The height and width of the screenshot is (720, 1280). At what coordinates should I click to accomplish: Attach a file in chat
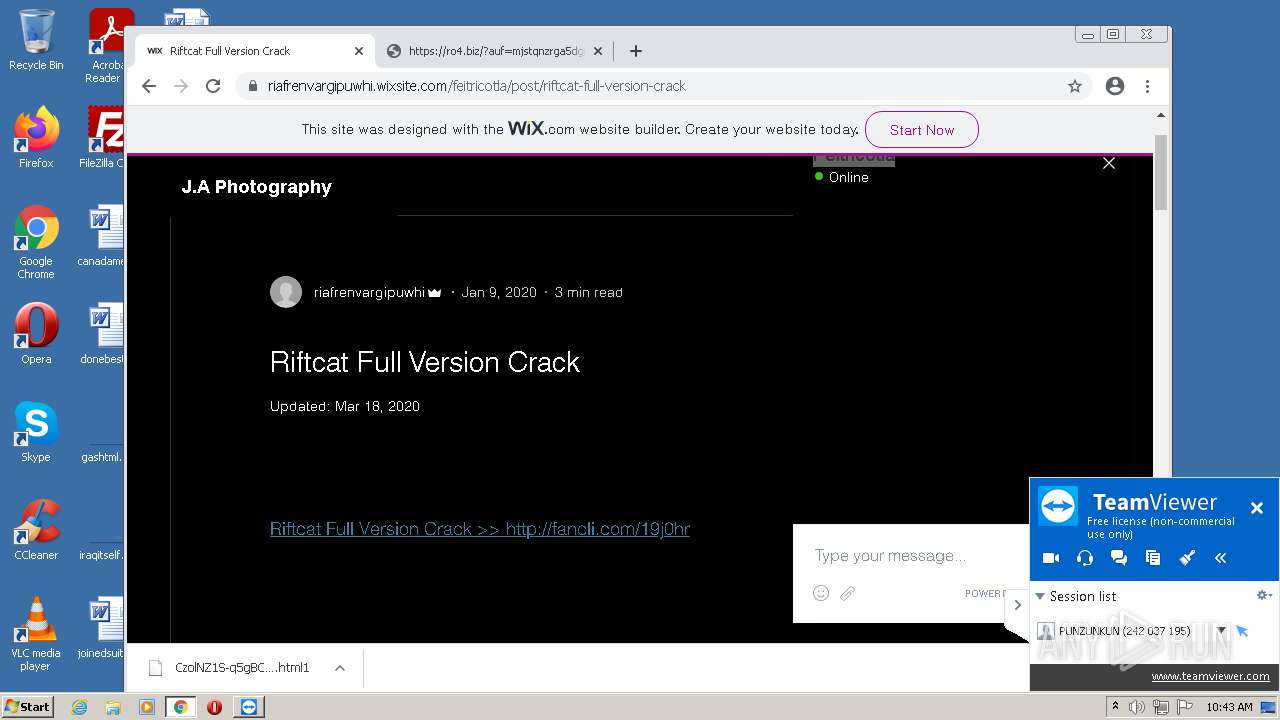847,593
